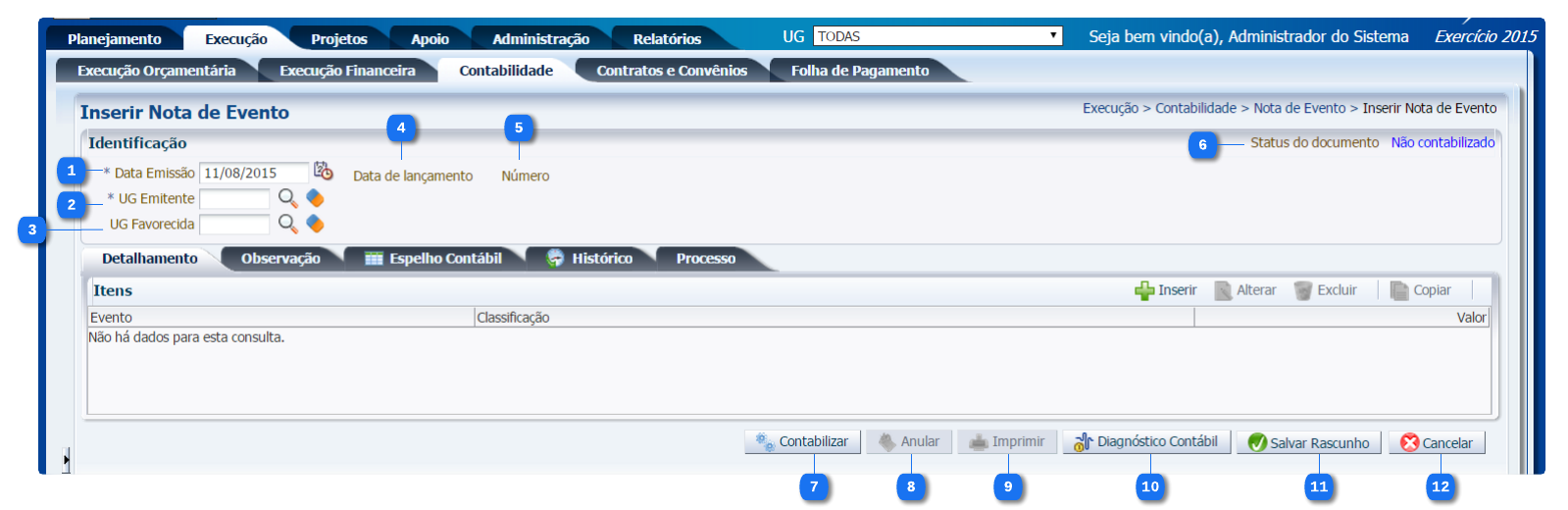This screenshot has width=1568, height=510.
Task: Open the calendar picker beside Data Emissão
Action: [323, 172]
